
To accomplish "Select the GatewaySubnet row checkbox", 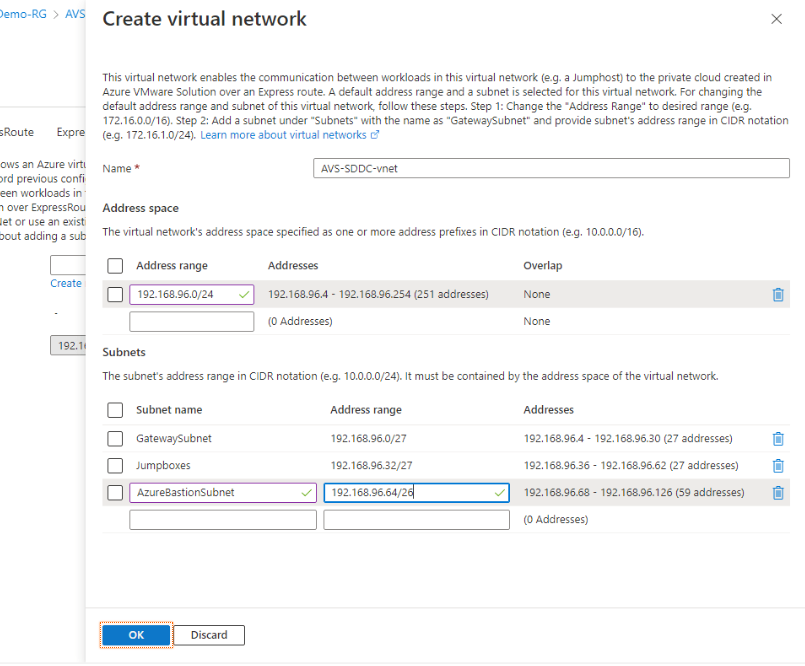I will click(114, 438).
